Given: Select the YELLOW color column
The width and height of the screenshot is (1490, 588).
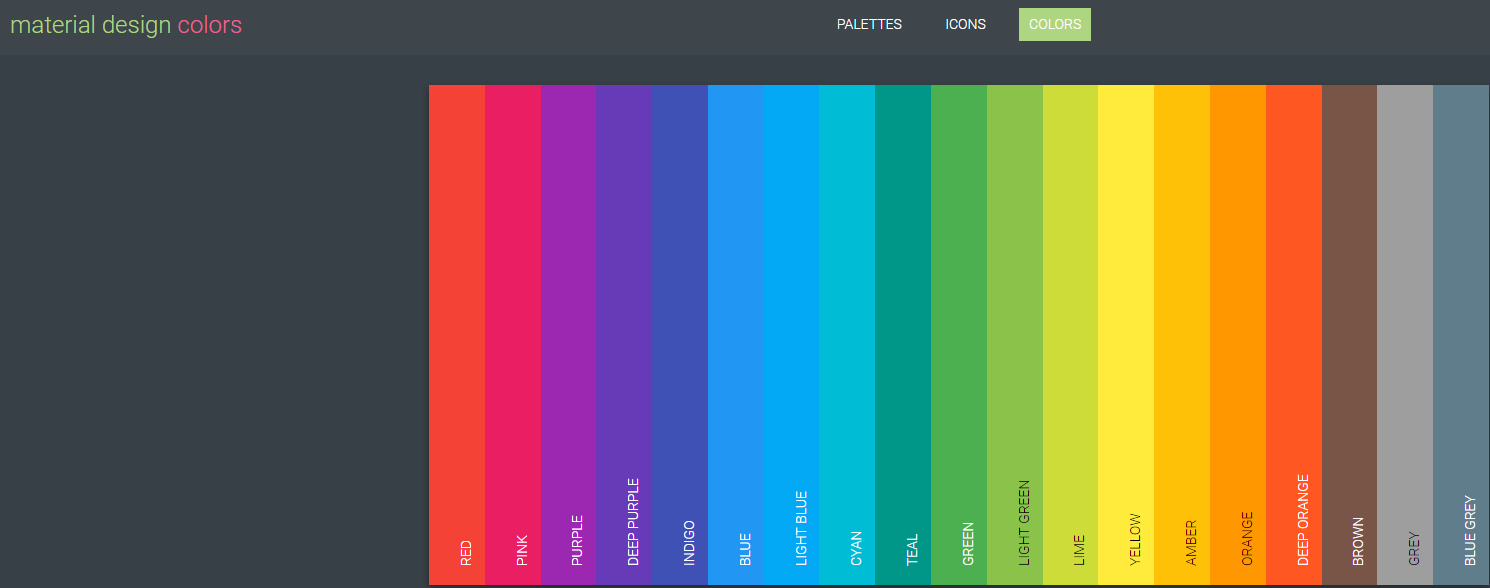Looking at the screenshot, I should 1126,335.
